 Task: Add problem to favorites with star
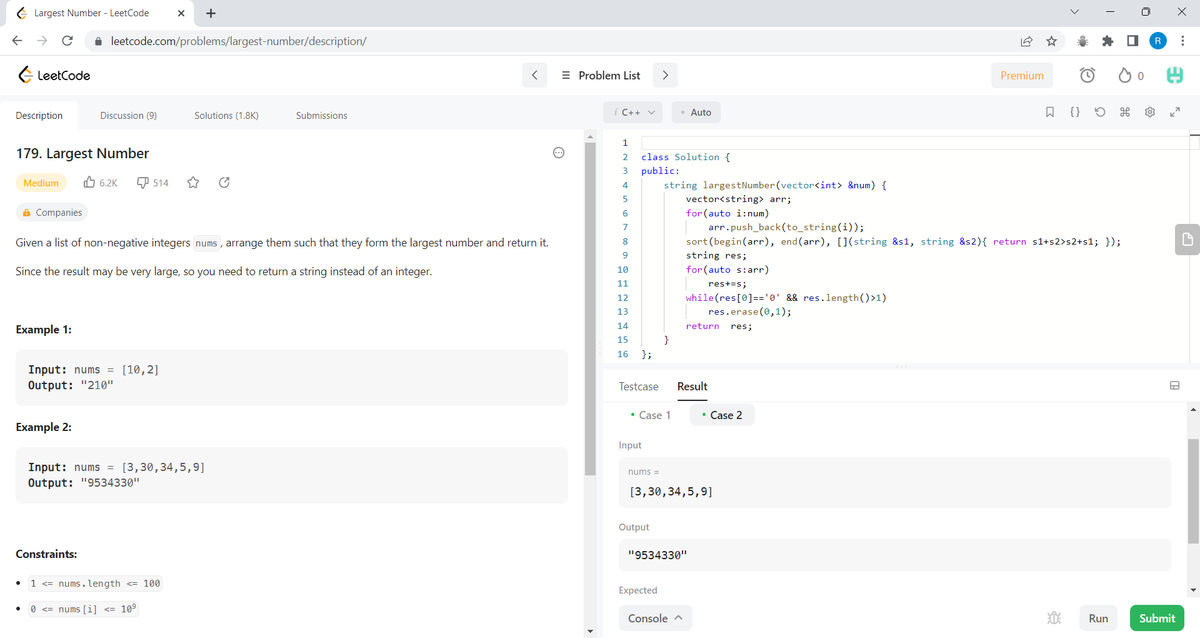click(195, 183)
